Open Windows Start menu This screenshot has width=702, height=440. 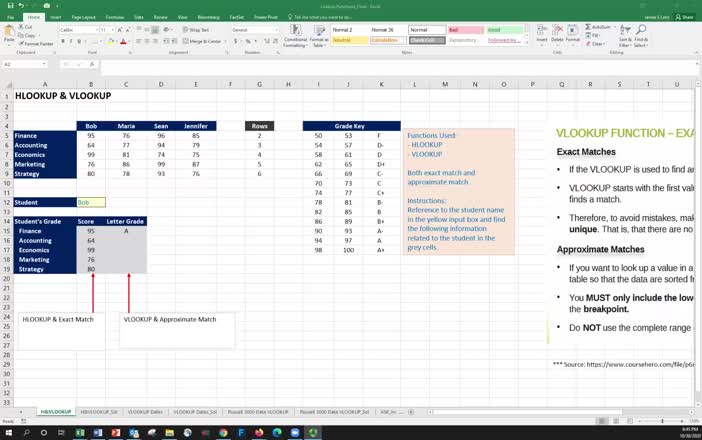pyautogui.click(x=9, y=433)
